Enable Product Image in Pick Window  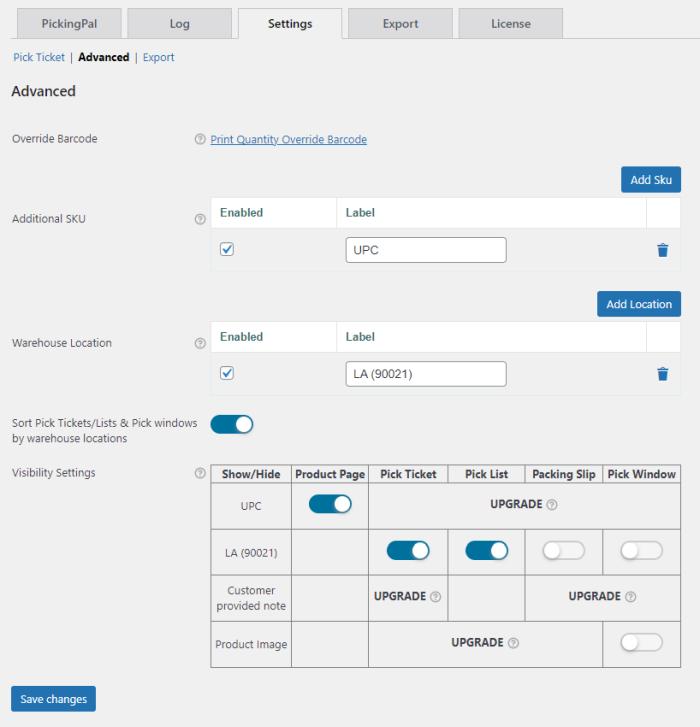[641, 643]
